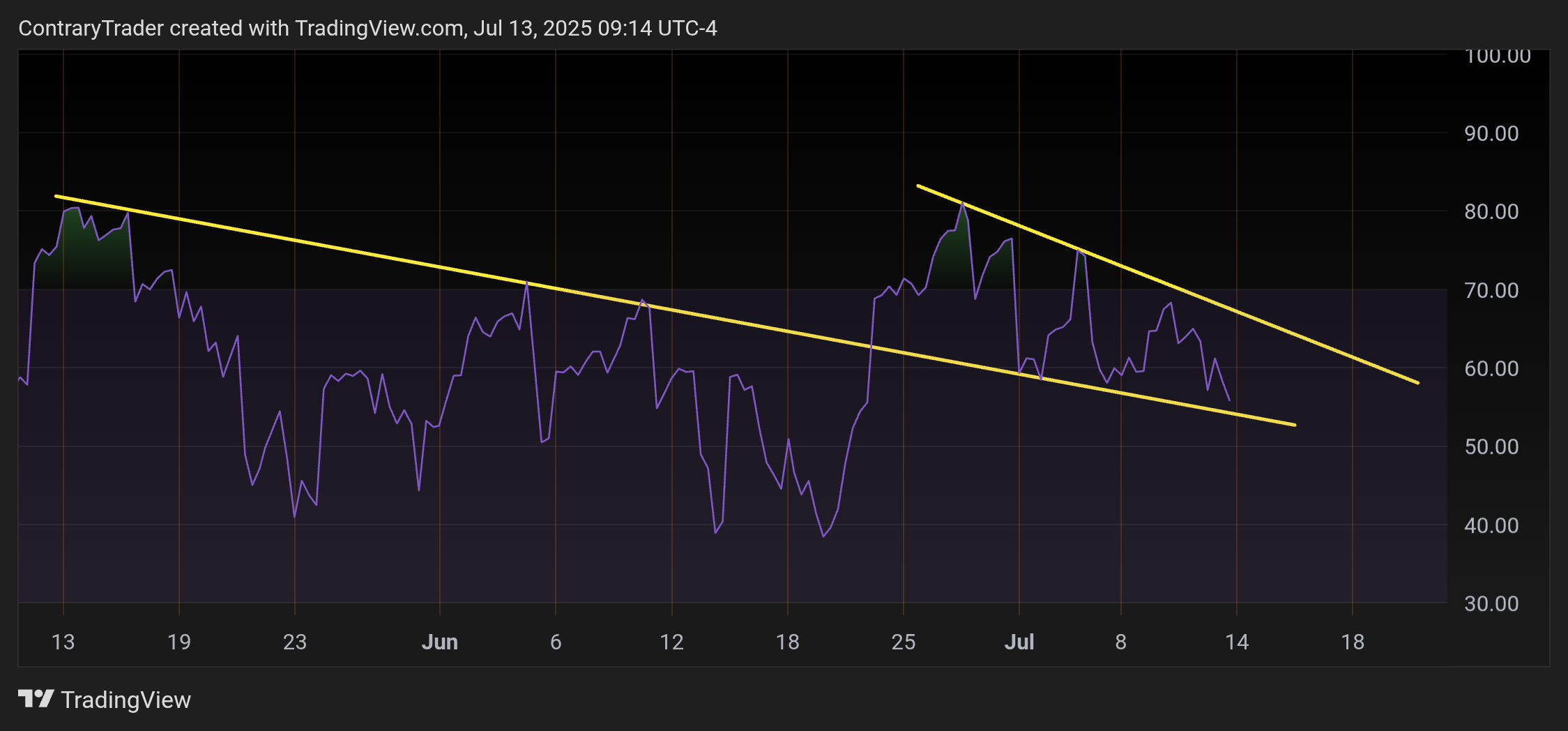The height and width of the screenshot is (731, 1568).
Task: Click the purple RSI line peak near 80 in late June
Action: (962, 203)
